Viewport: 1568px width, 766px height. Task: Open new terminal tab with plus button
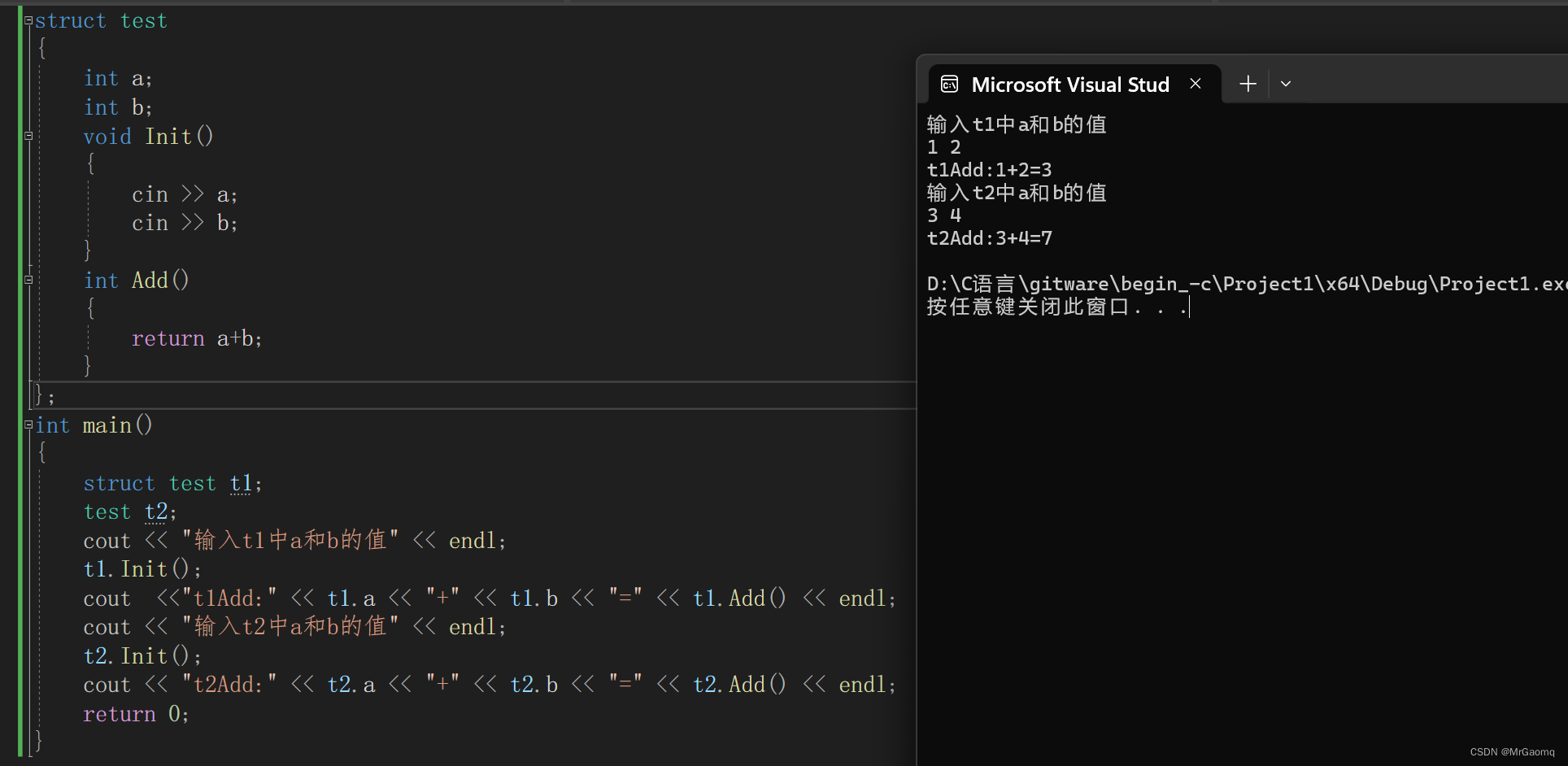click(1248, 84)
